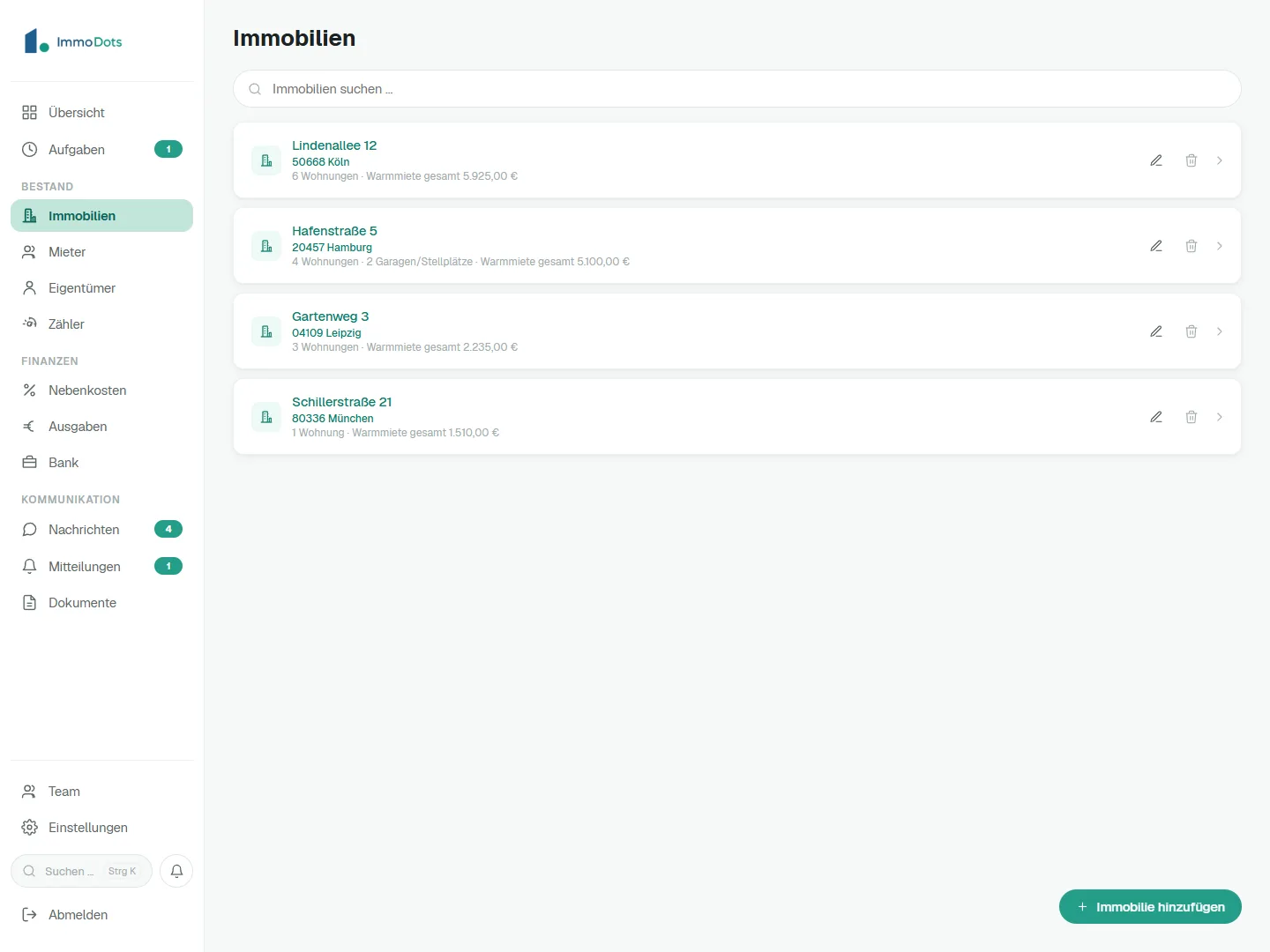The width and height of the screenshot is (1270, 952).
Task: Open the Gartenweg 3 property title
Action: pyautogui.click(x=331, y=316)
